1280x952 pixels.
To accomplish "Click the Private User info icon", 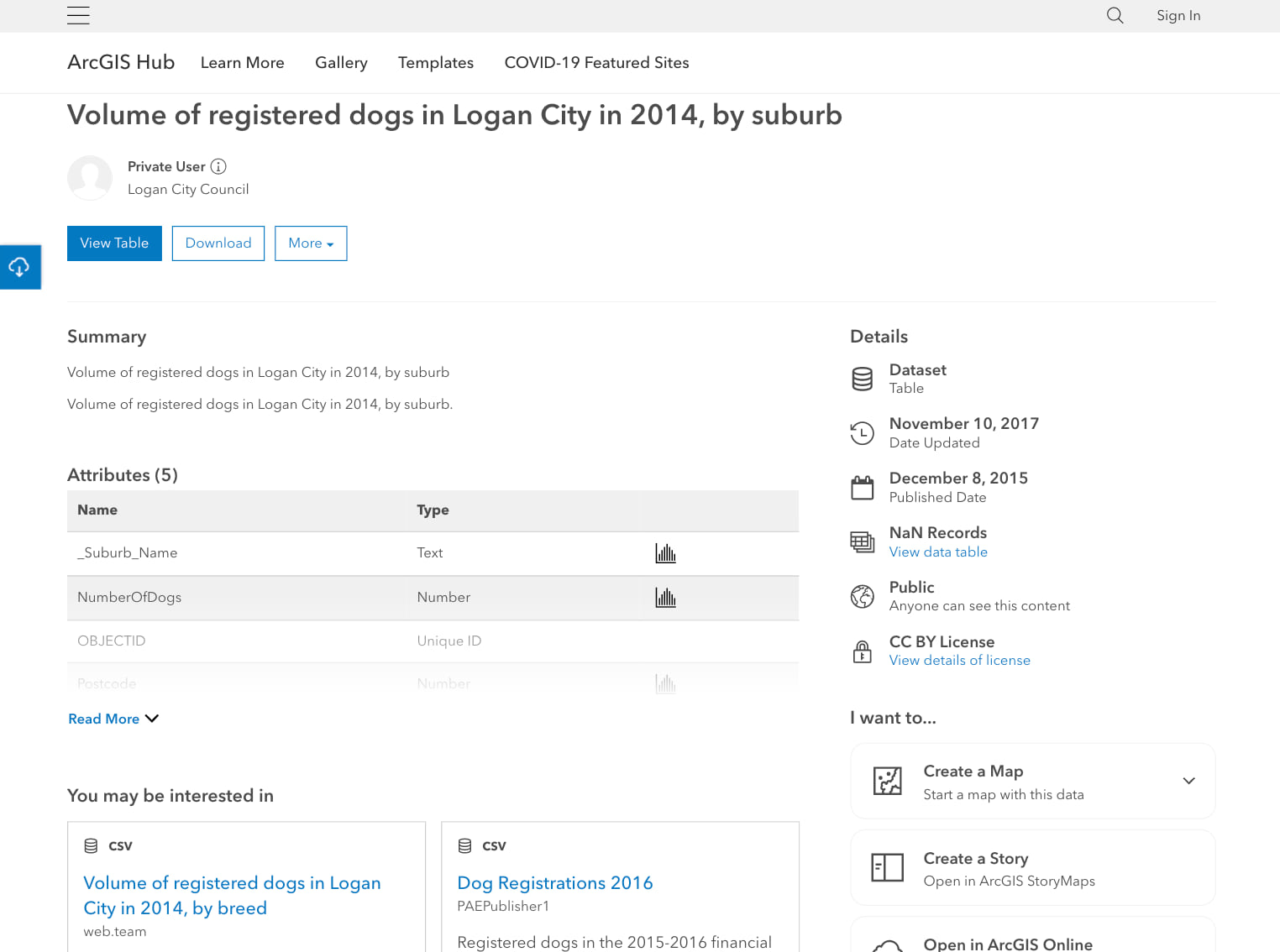I will coord(218,166).
